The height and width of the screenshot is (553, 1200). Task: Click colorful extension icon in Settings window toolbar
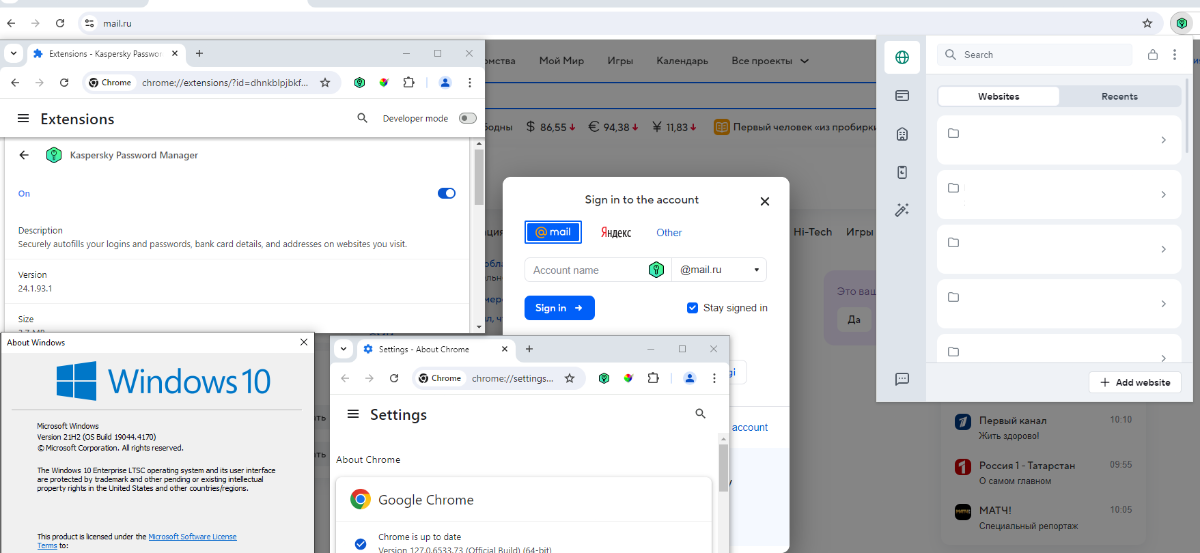pyautogui.click(x=628, y=378)
